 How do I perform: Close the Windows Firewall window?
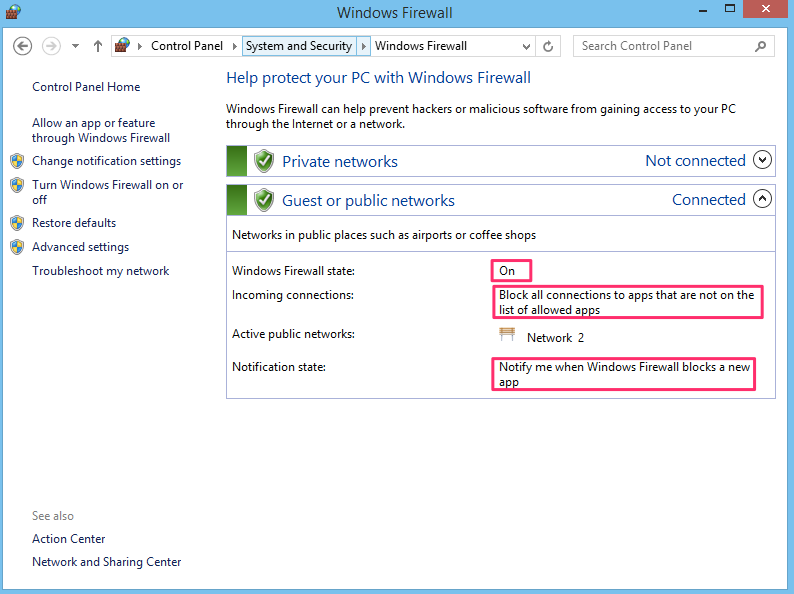click(766, 9)
